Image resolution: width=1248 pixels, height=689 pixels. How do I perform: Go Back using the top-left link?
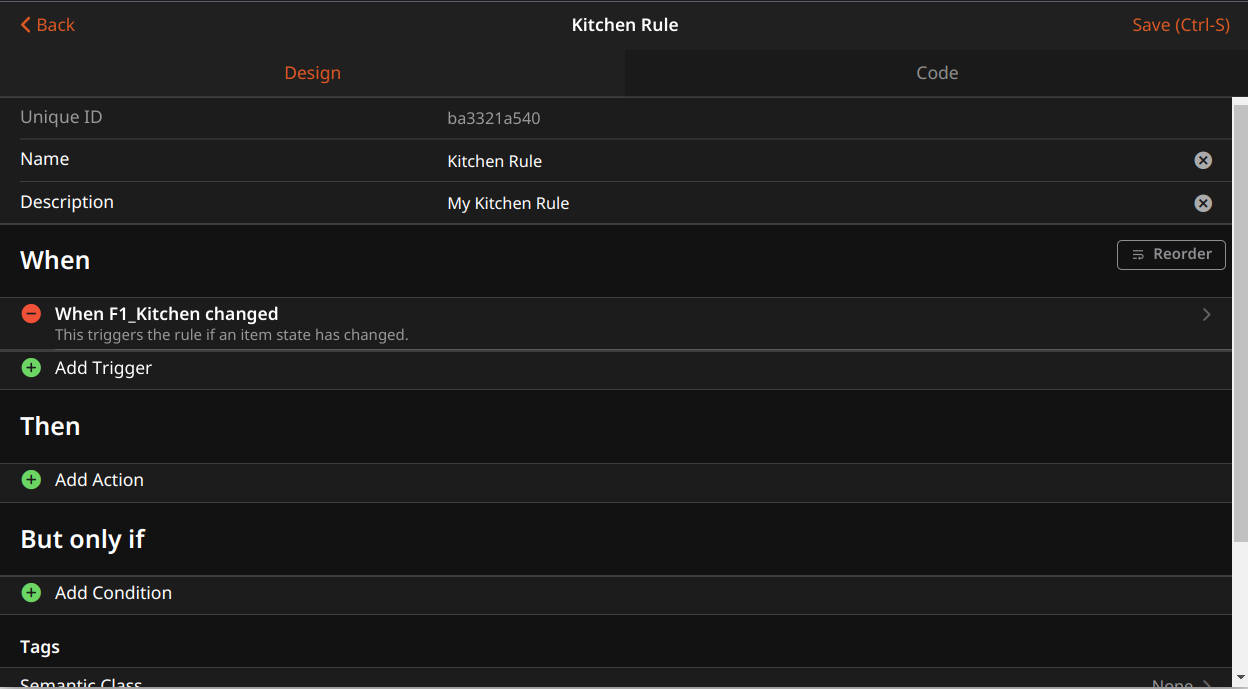(x=47, y=24)
